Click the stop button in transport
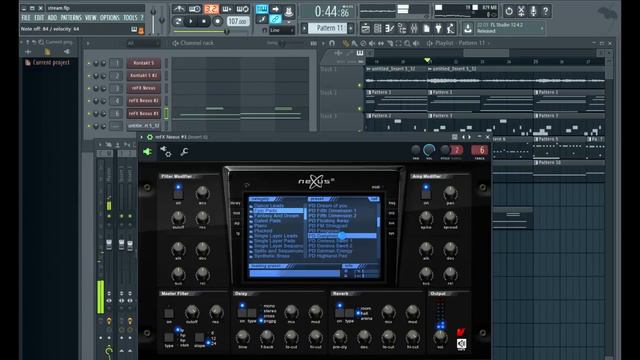Image resolution: width=640 pixels, height=360 pixels. pyautogui.click(x=204, y=21)
